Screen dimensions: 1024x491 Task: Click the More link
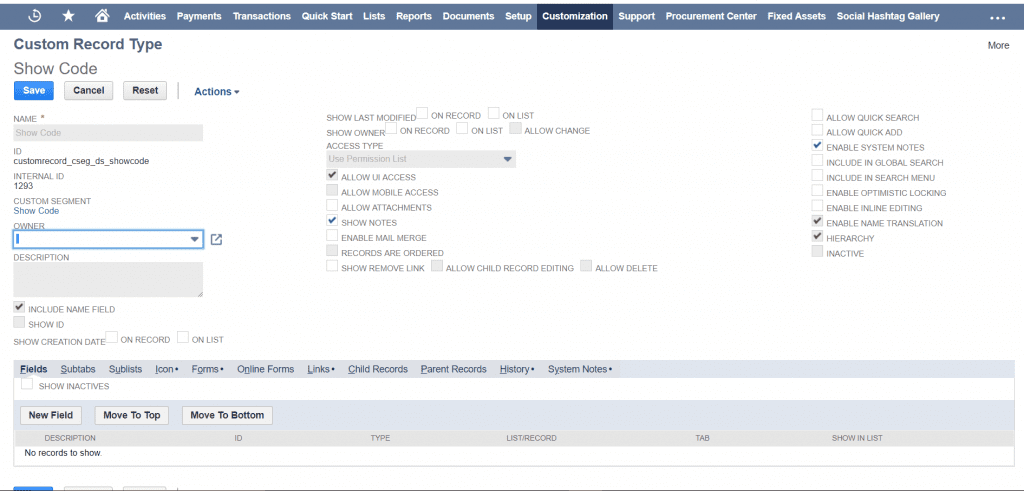pos(998,45)
